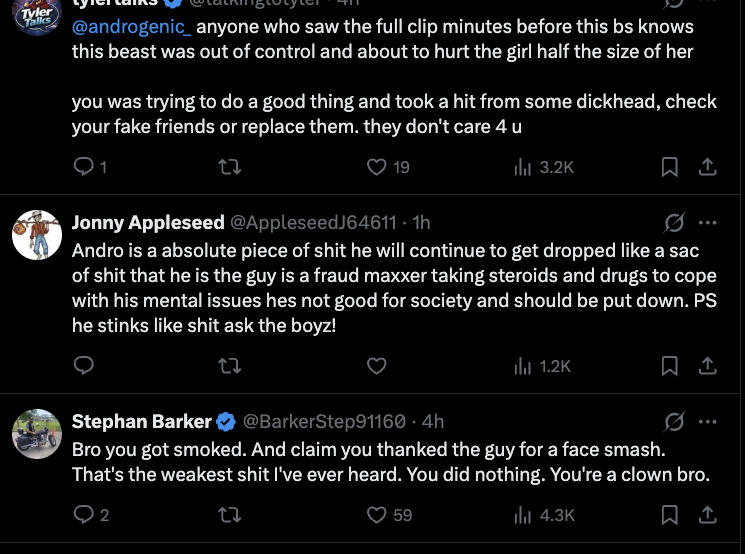Open Grok icon on Jonny Appleseed's tweet

coord(674,222)
